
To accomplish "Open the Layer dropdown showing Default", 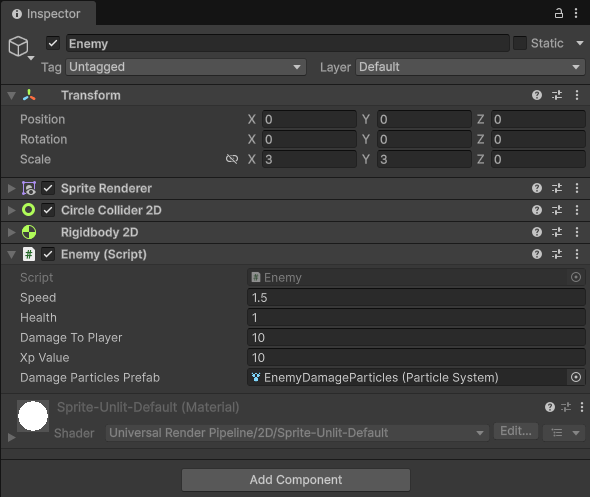I will [x=470, y=67].
